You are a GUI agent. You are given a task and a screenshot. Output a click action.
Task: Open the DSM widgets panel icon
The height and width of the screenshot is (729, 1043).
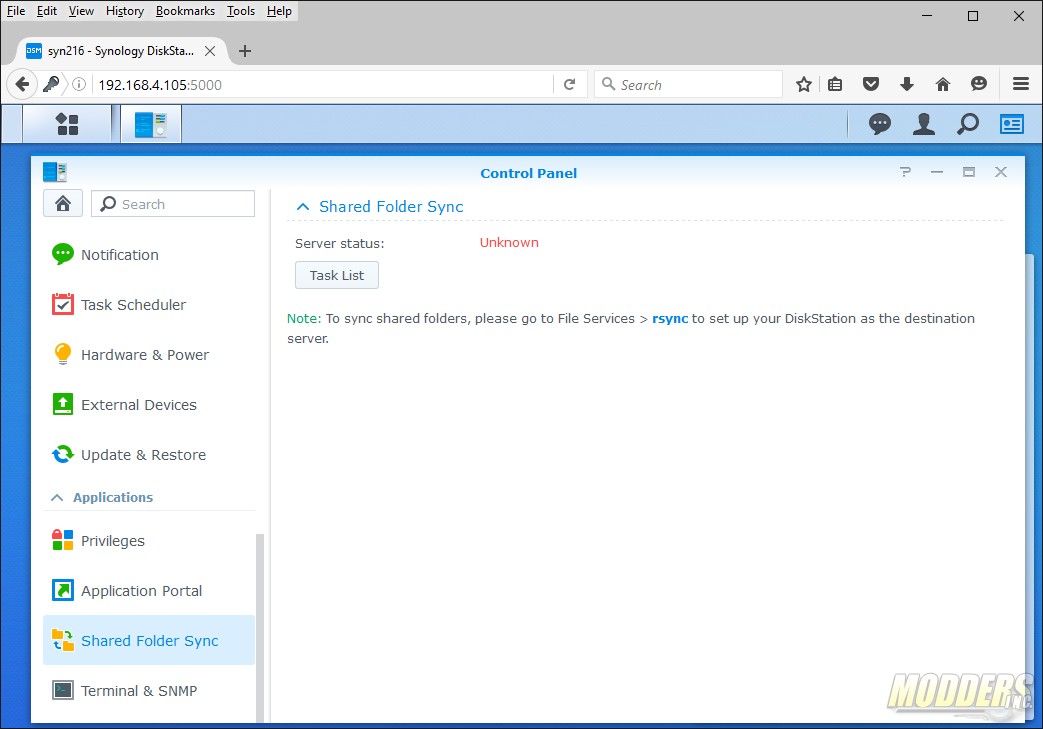pos(1012,124)
